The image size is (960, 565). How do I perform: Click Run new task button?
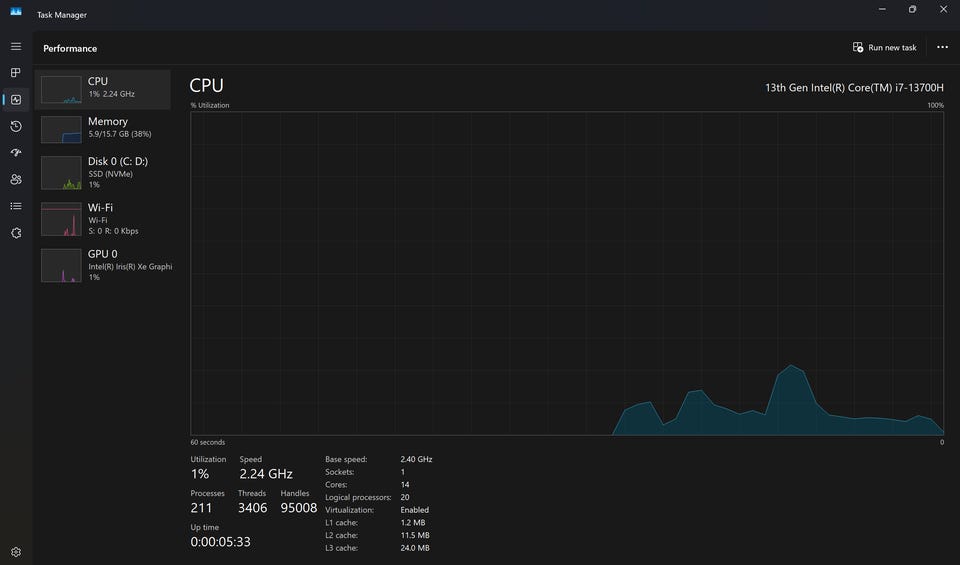885,47
